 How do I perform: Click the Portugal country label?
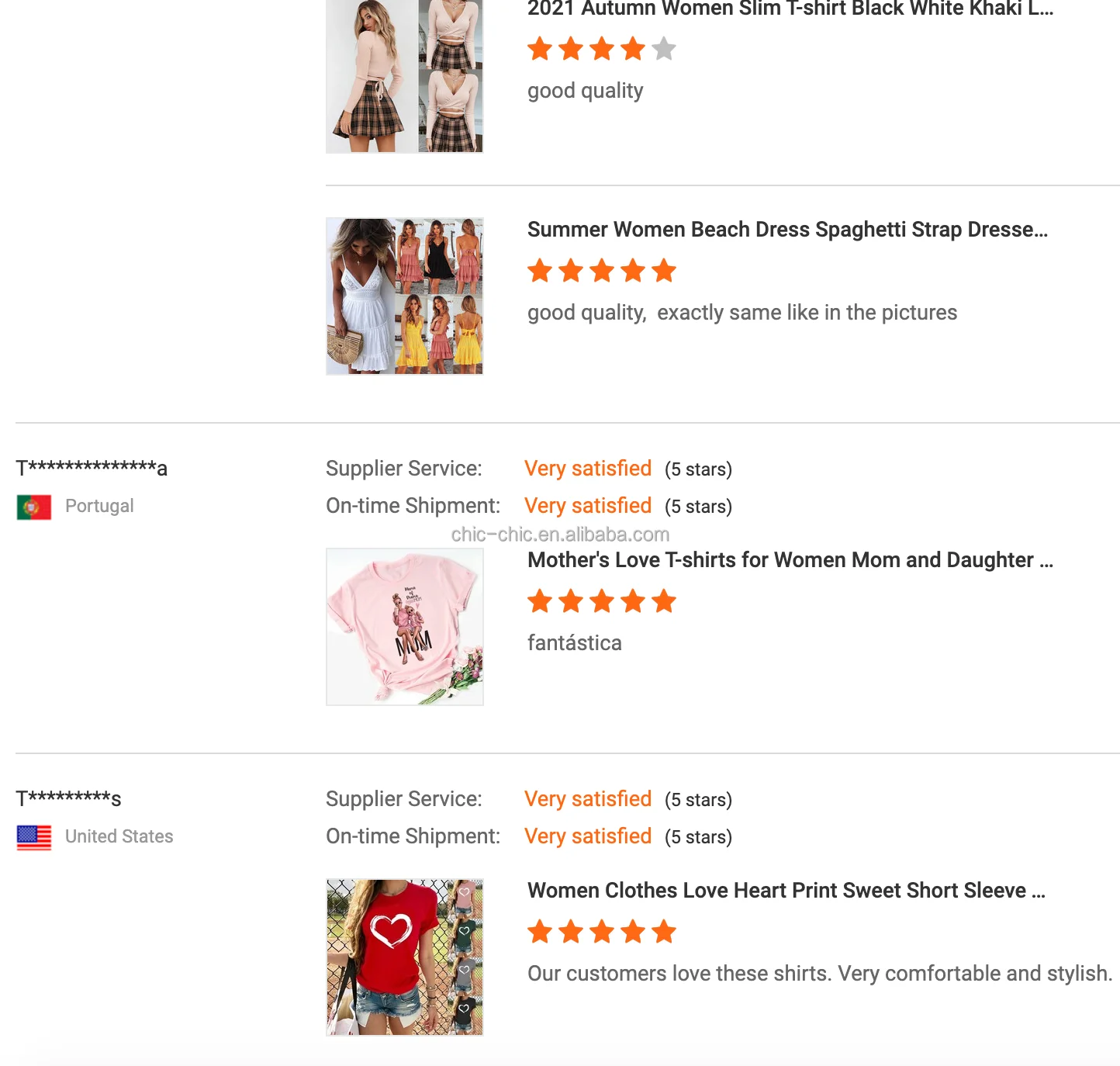click(99, 507)
